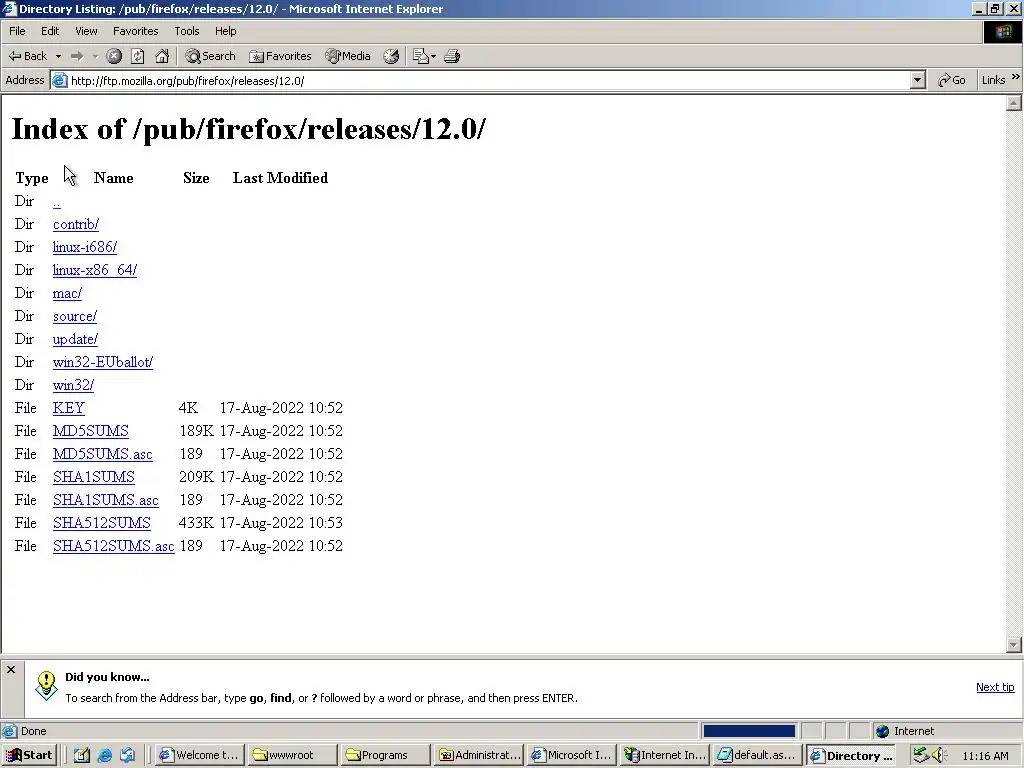Screen dimensions: 1024x768
Task: Click the volume speaker tray icon
Action: (x=938, y=755)
